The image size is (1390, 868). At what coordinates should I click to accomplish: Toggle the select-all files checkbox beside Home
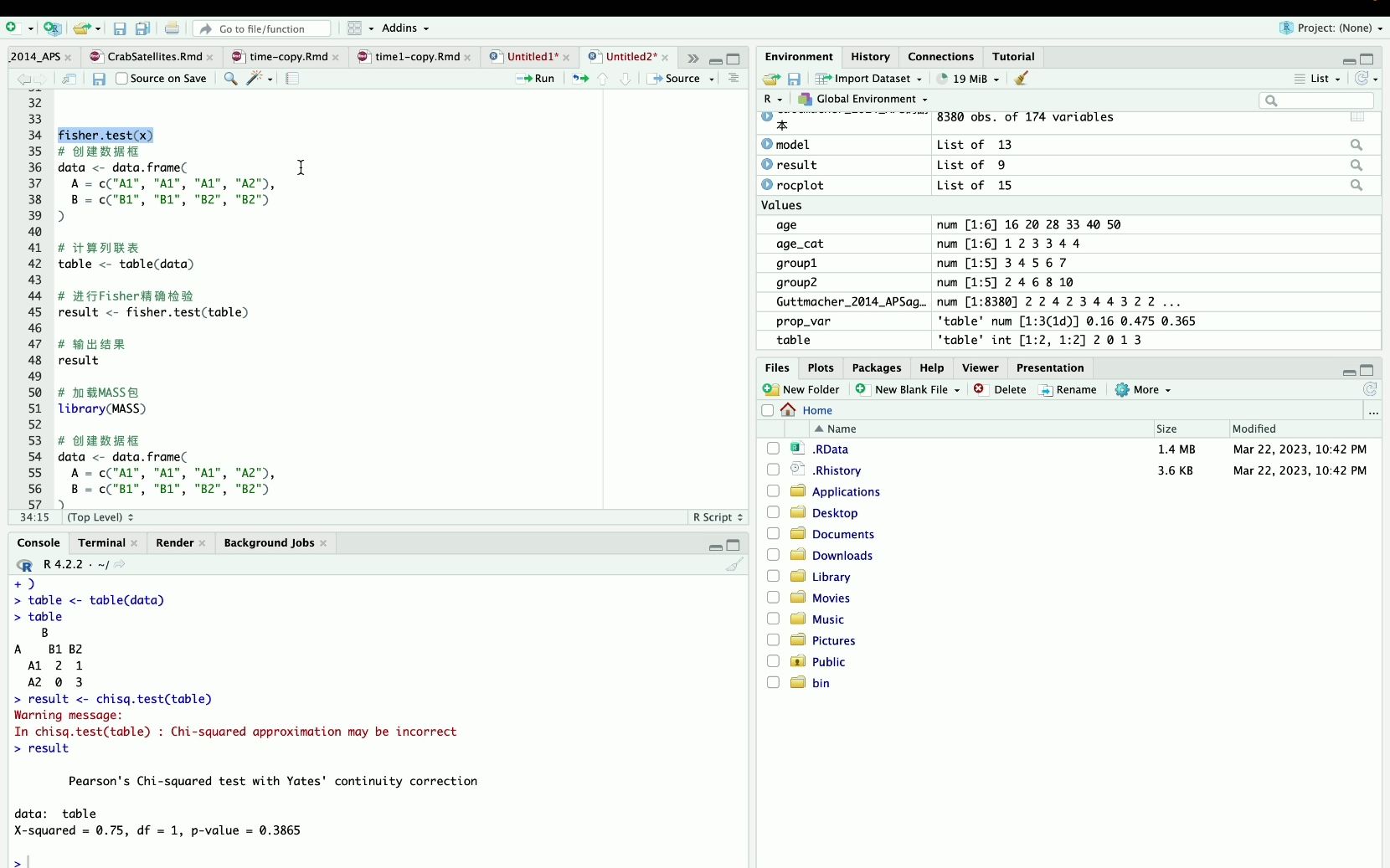pos(768,410)
